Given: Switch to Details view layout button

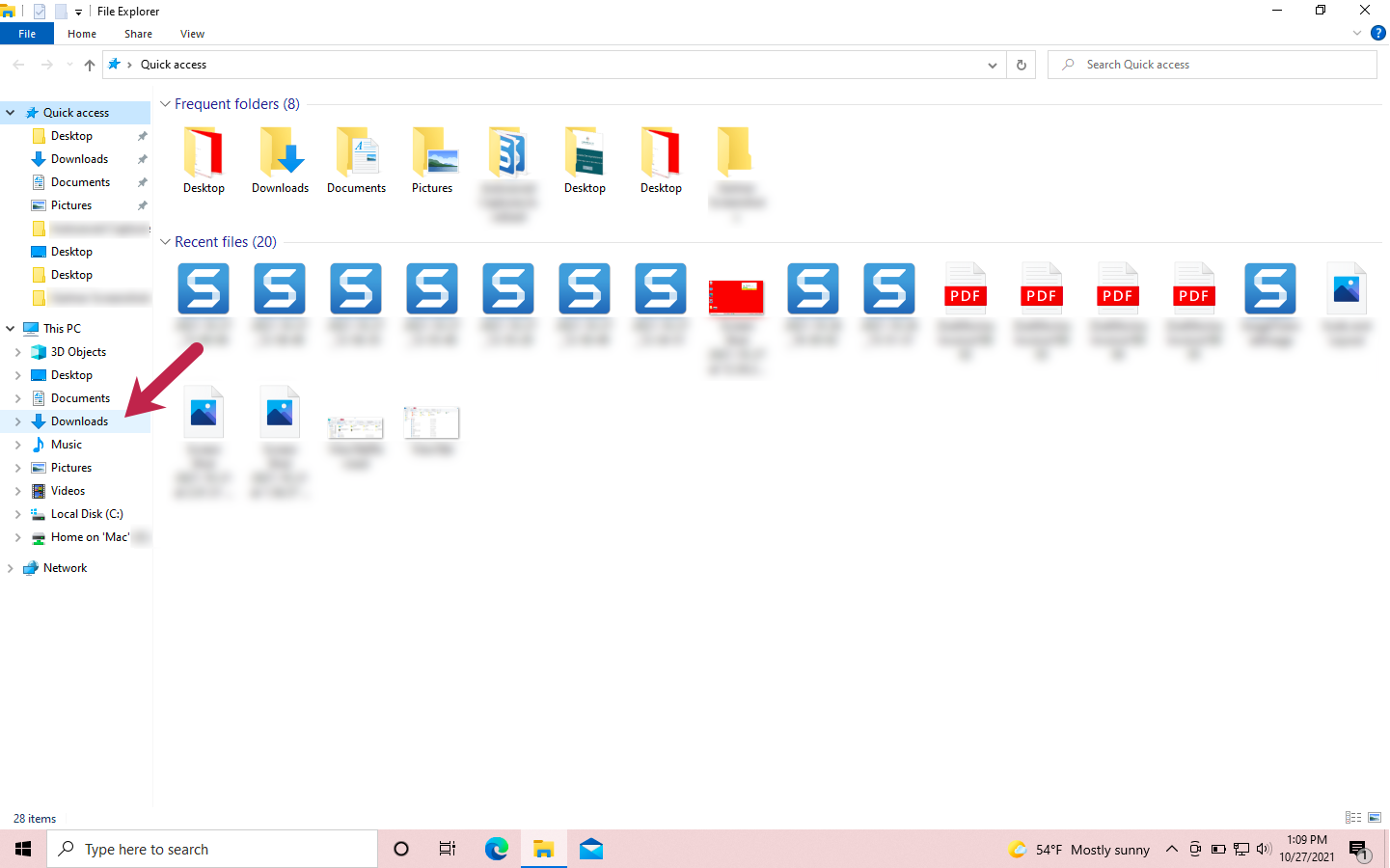Looking at the screenshot, I should 1353,818.
